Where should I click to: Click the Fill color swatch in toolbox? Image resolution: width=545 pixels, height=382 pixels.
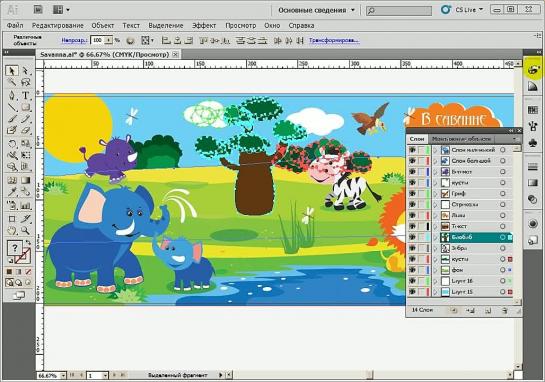tap(15, 248)
